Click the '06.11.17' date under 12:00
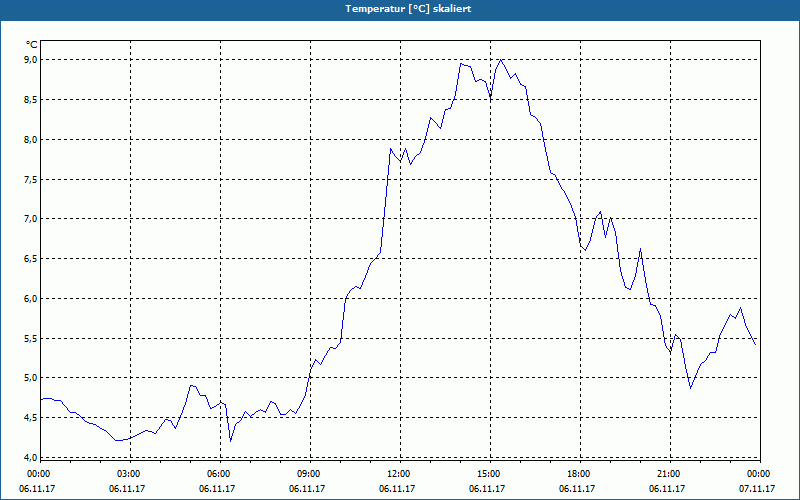Screen dimensions: 800x500 397,488
